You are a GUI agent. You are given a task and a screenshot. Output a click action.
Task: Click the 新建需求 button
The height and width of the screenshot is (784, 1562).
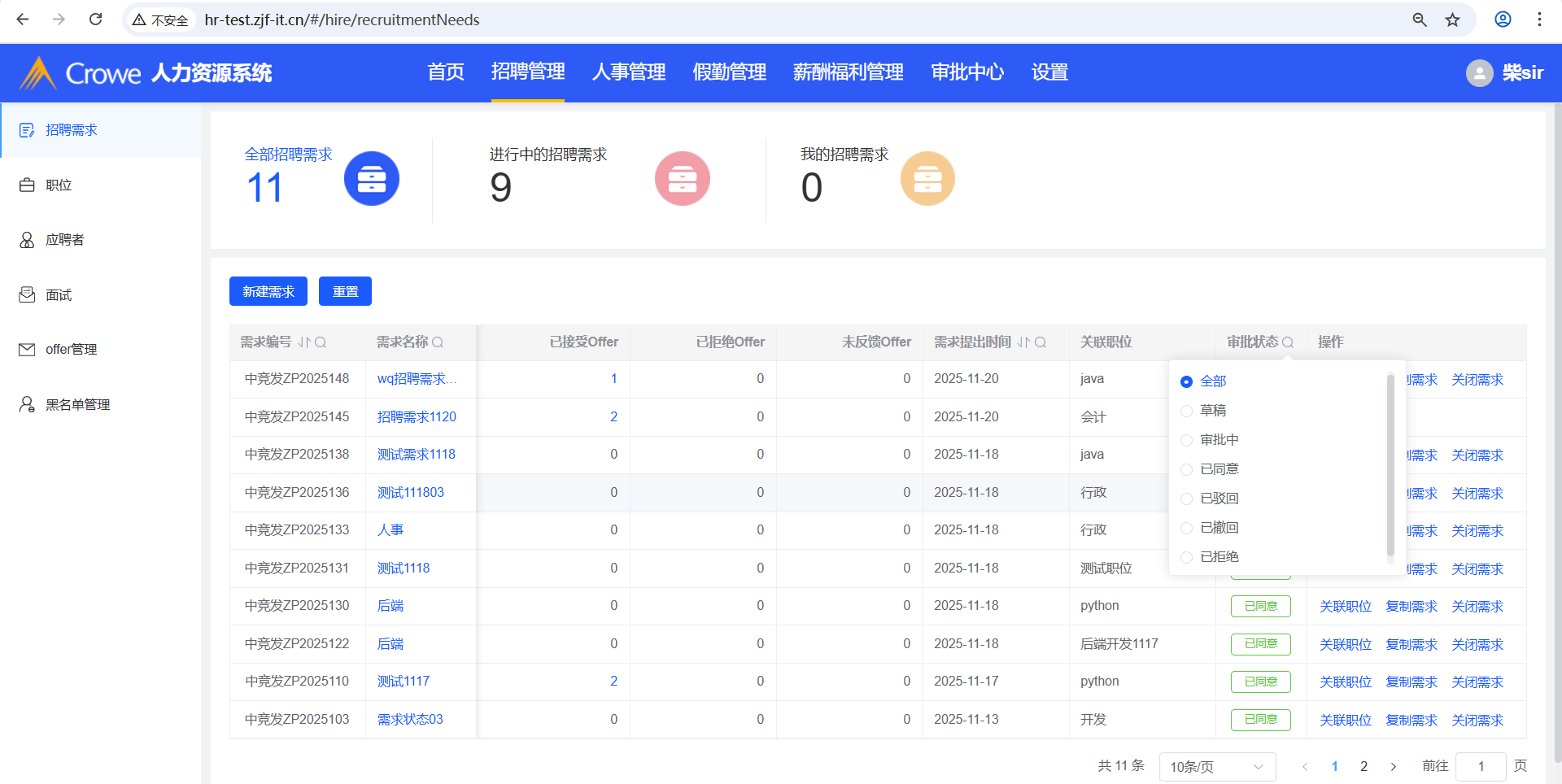(x=268, y=291)
